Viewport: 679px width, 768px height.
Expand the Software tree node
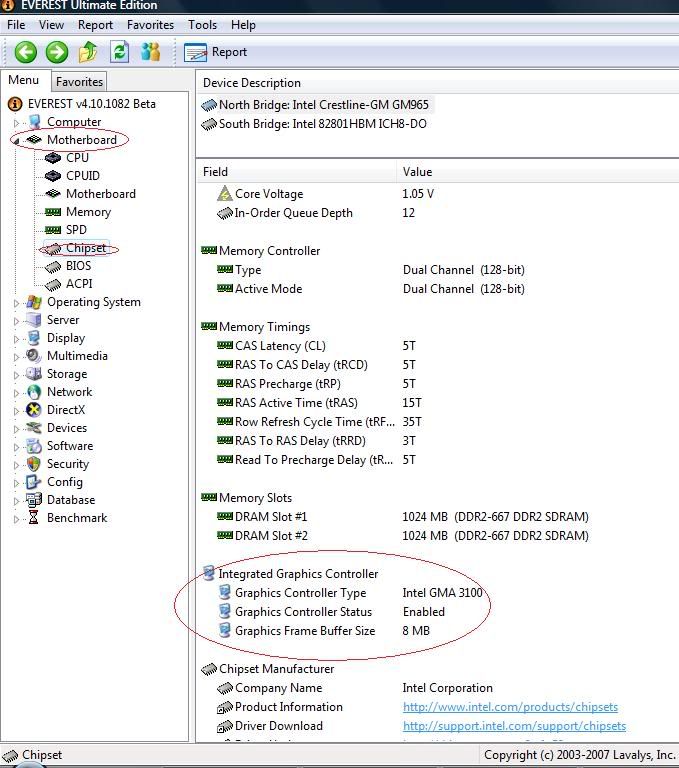click(x=16, y=447)
